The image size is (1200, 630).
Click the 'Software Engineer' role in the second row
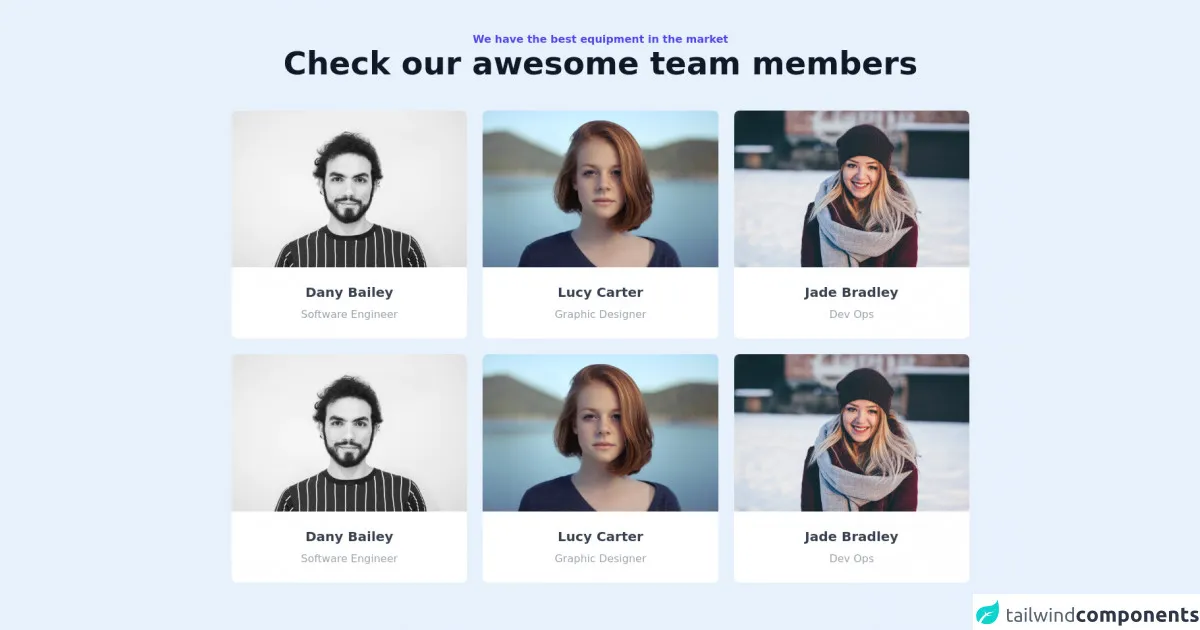click(x=349, y=559)
